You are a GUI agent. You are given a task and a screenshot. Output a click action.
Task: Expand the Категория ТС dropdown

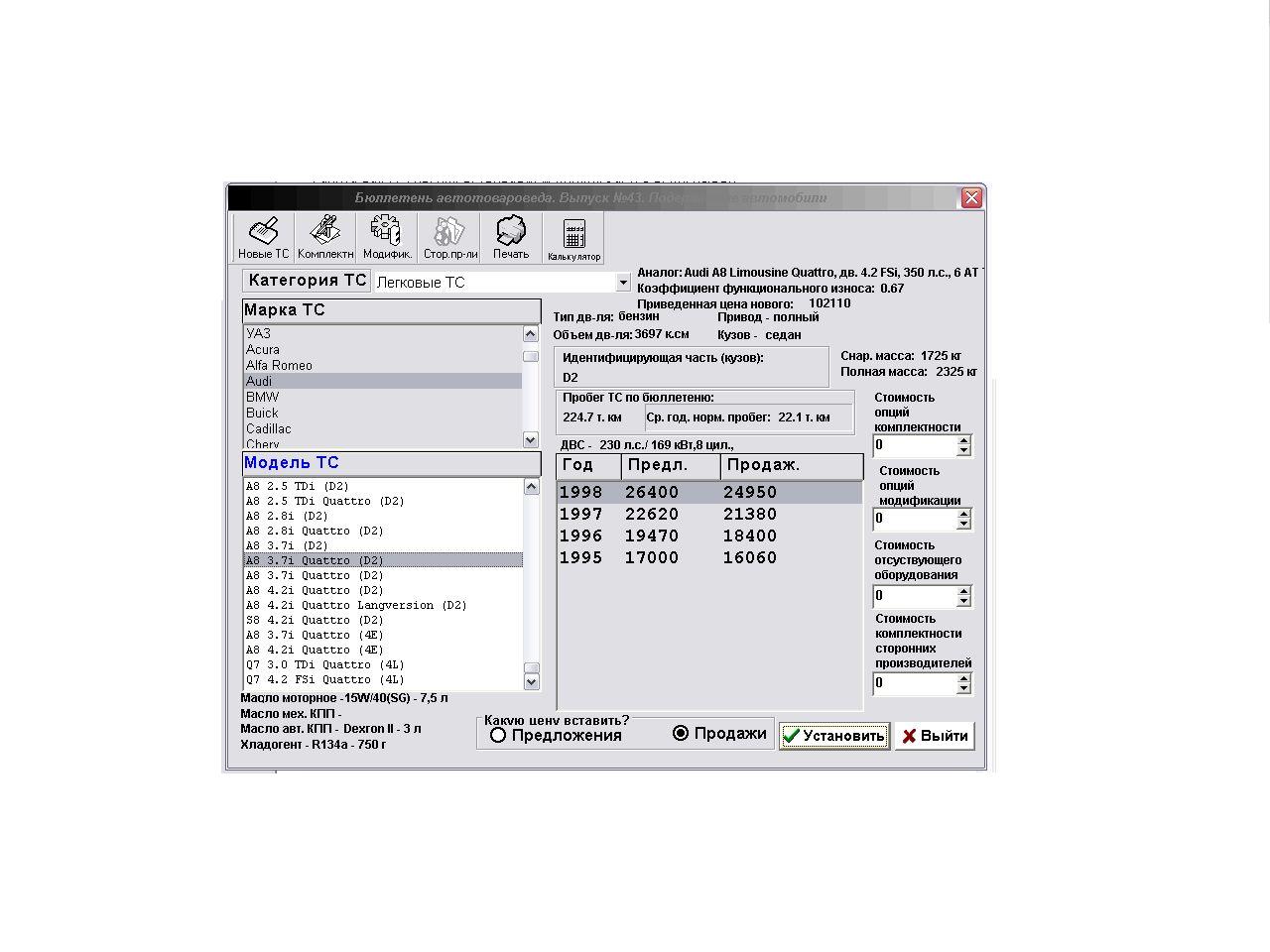(x=623, y=283)
